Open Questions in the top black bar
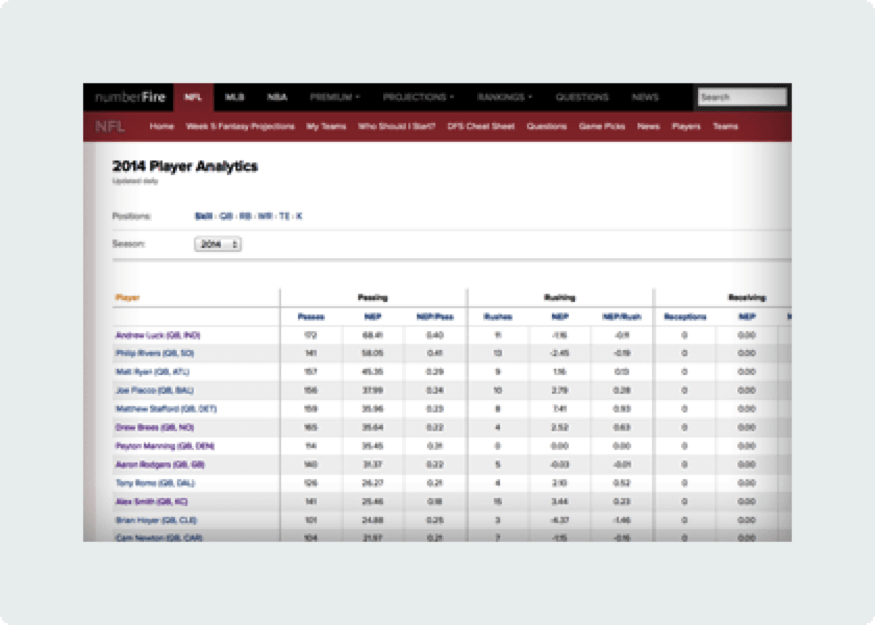Image resolution: width=875 pixels, height=625 pixels. (x=581, y=97)
